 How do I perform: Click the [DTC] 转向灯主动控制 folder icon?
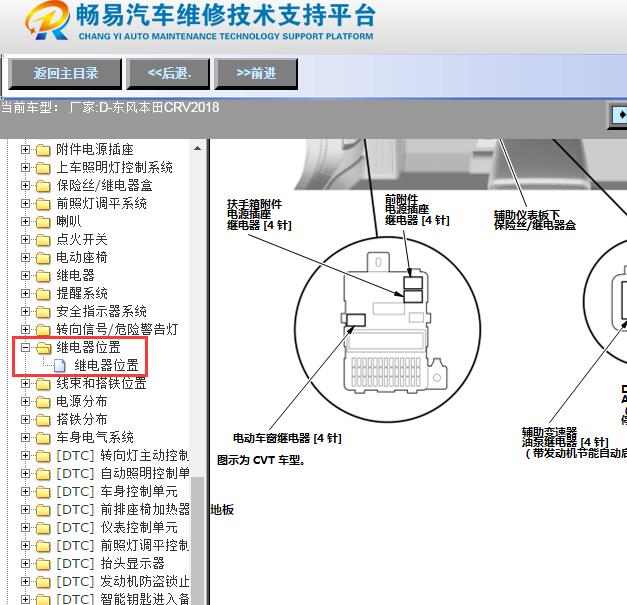coord(43,456)
